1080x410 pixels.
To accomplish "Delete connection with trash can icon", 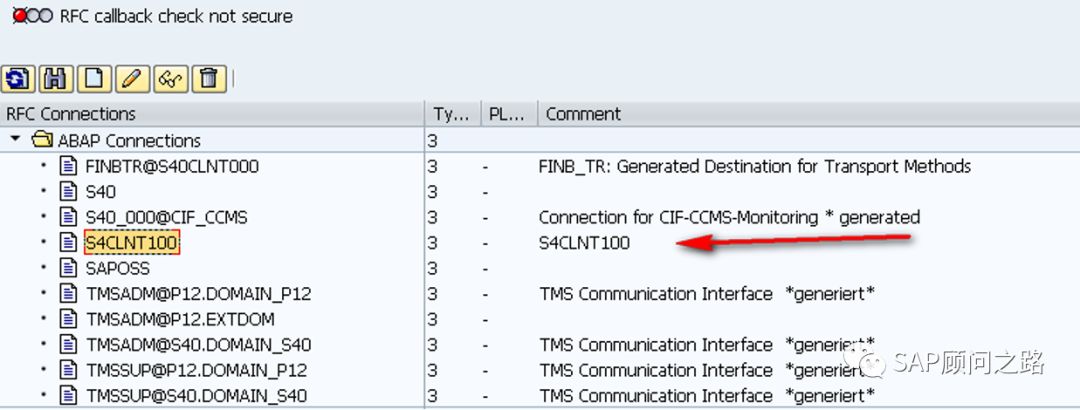I will point(208,78).
